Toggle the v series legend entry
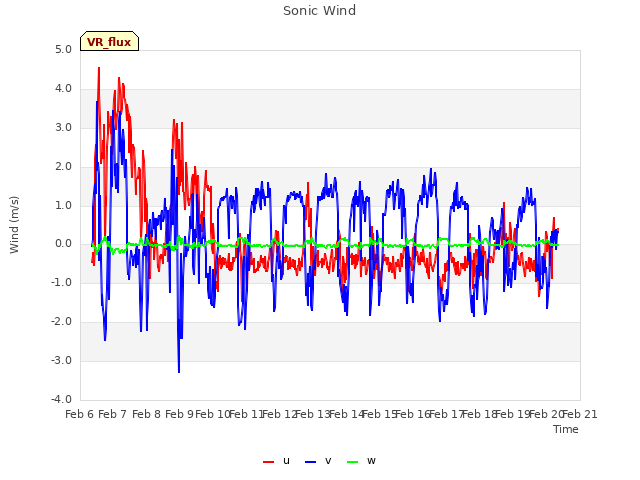This screenshot has width=640, height=480. (318, 461)
